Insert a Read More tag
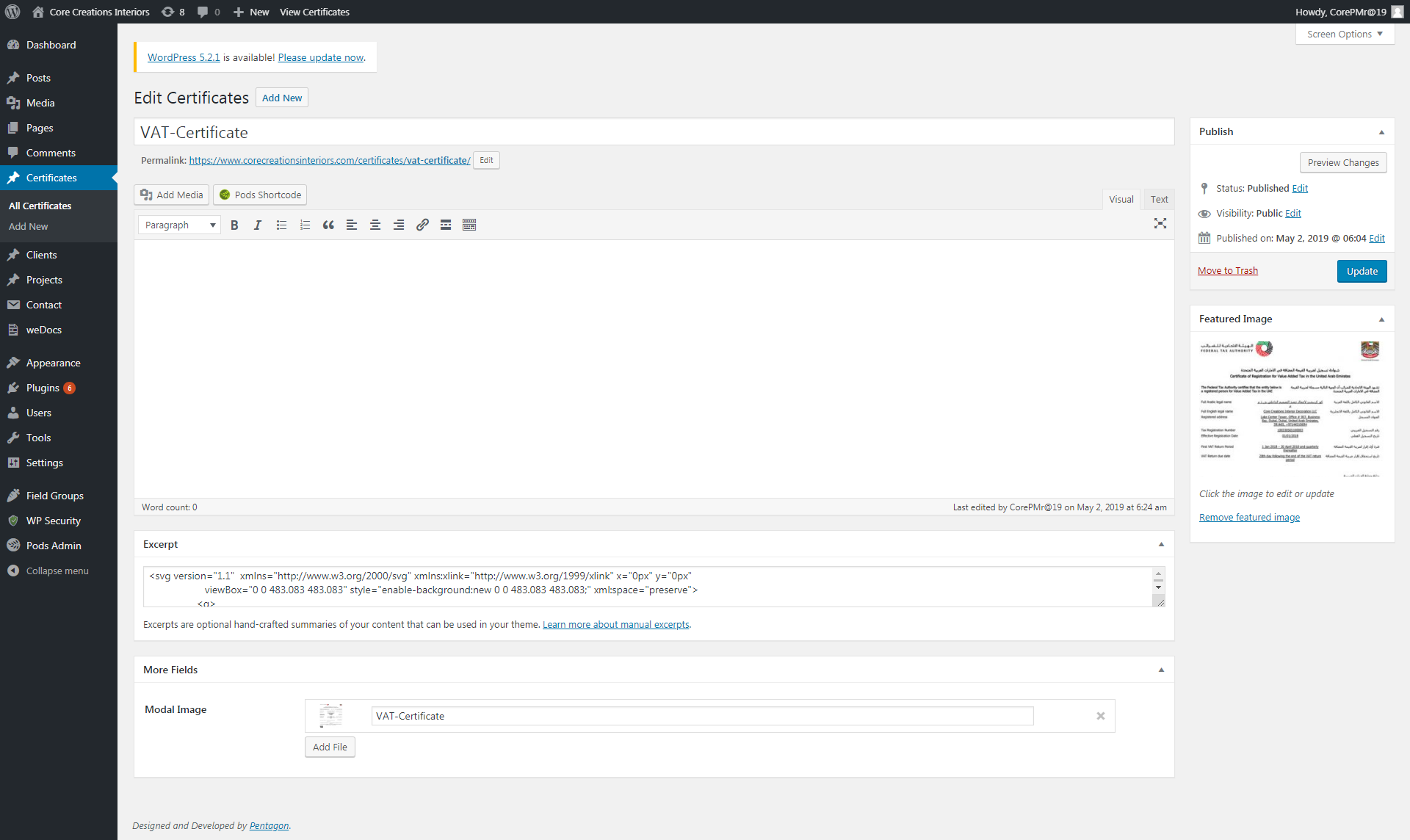Image resolution: width=1410 pixels, height=840 pixels. (446, 225)
